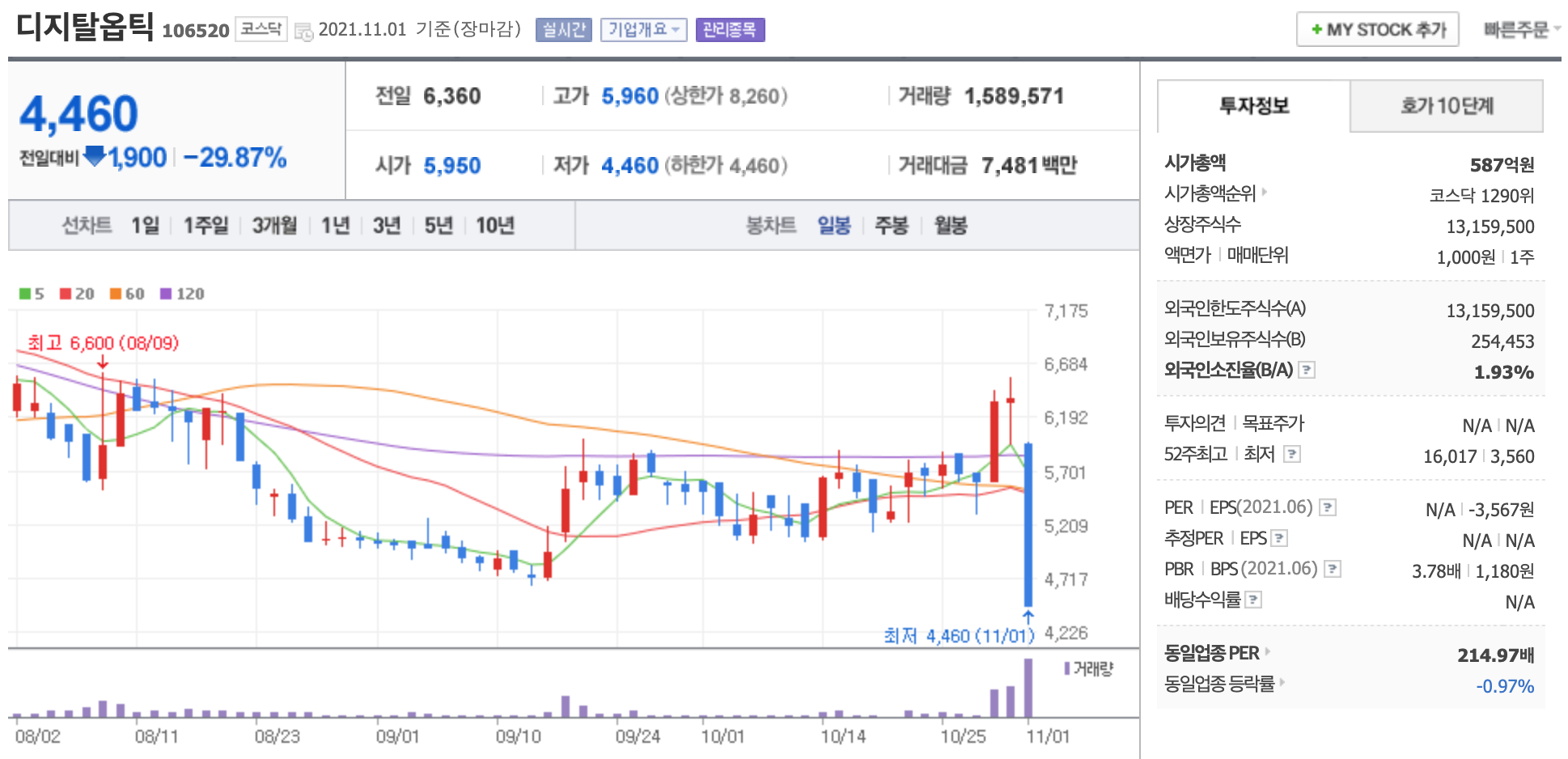Open the help icon beside EPS(2021.06)
1568x759 pixels.
tap(1328, 507)
